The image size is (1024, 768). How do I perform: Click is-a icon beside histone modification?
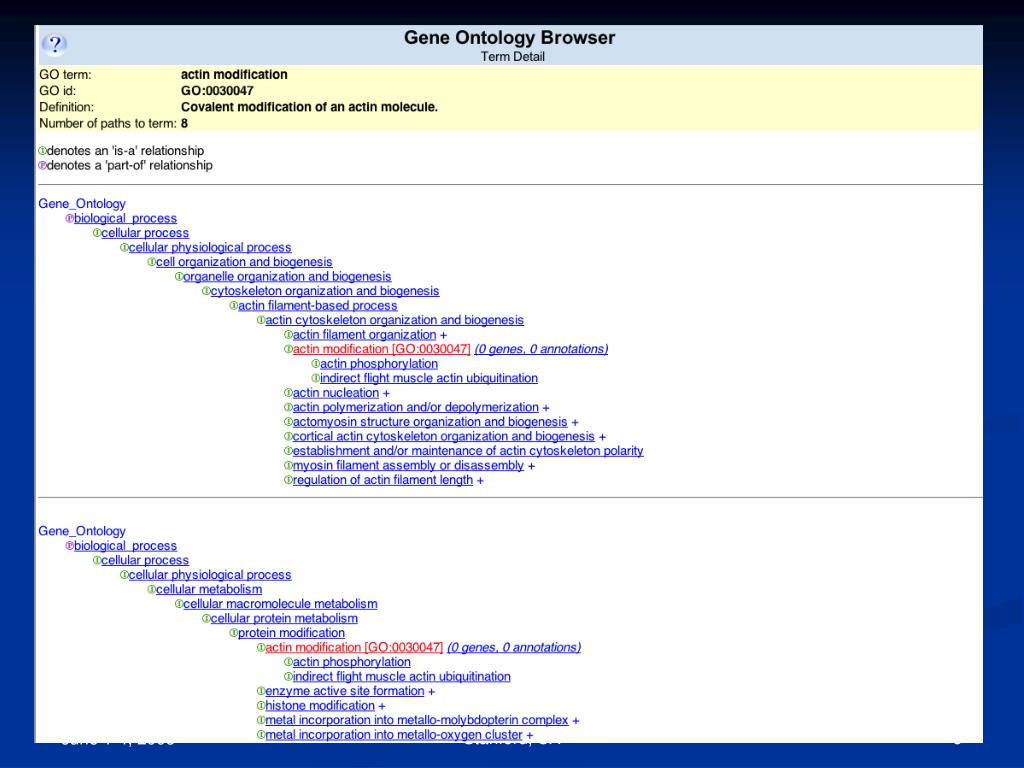click(261, 705)
